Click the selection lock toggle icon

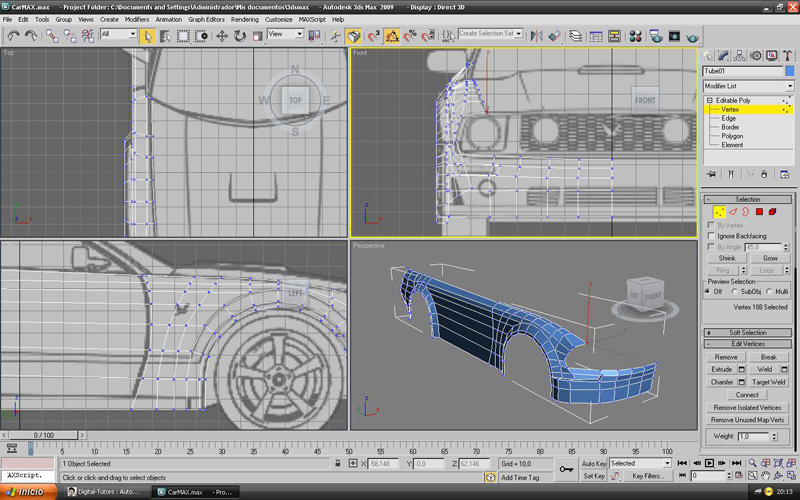tap(338, 464)
